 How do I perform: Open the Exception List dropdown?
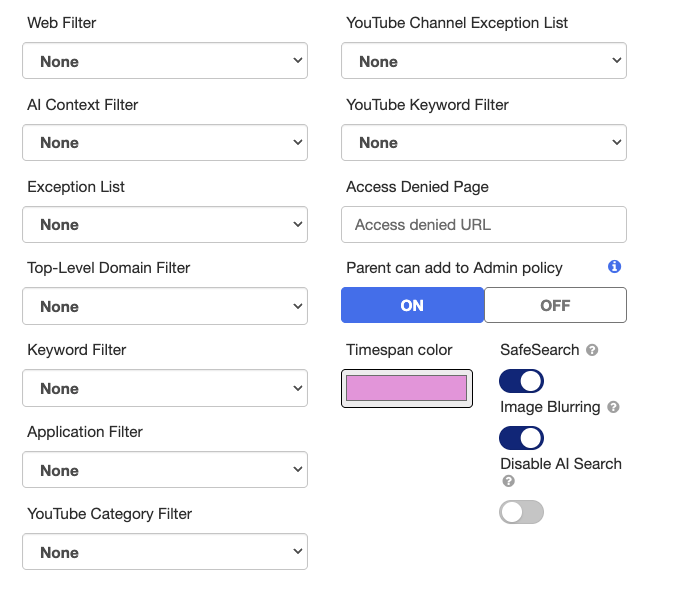(x=165, y=225)
